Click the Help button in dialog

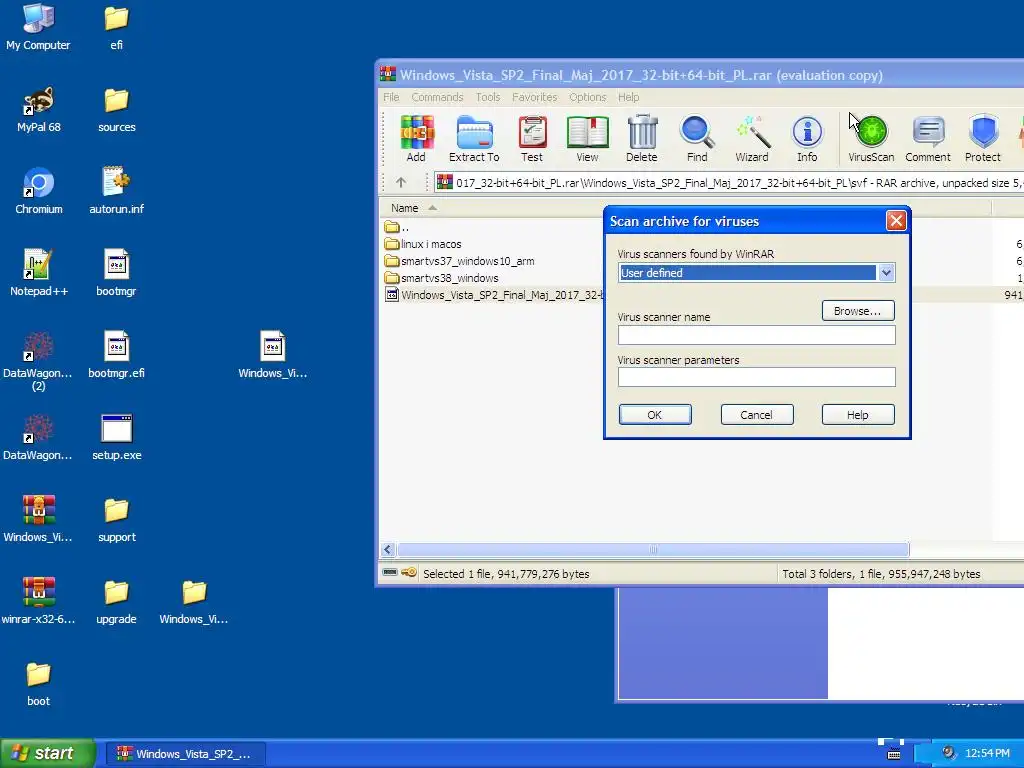pyautogui.click(x=857, y=415)
